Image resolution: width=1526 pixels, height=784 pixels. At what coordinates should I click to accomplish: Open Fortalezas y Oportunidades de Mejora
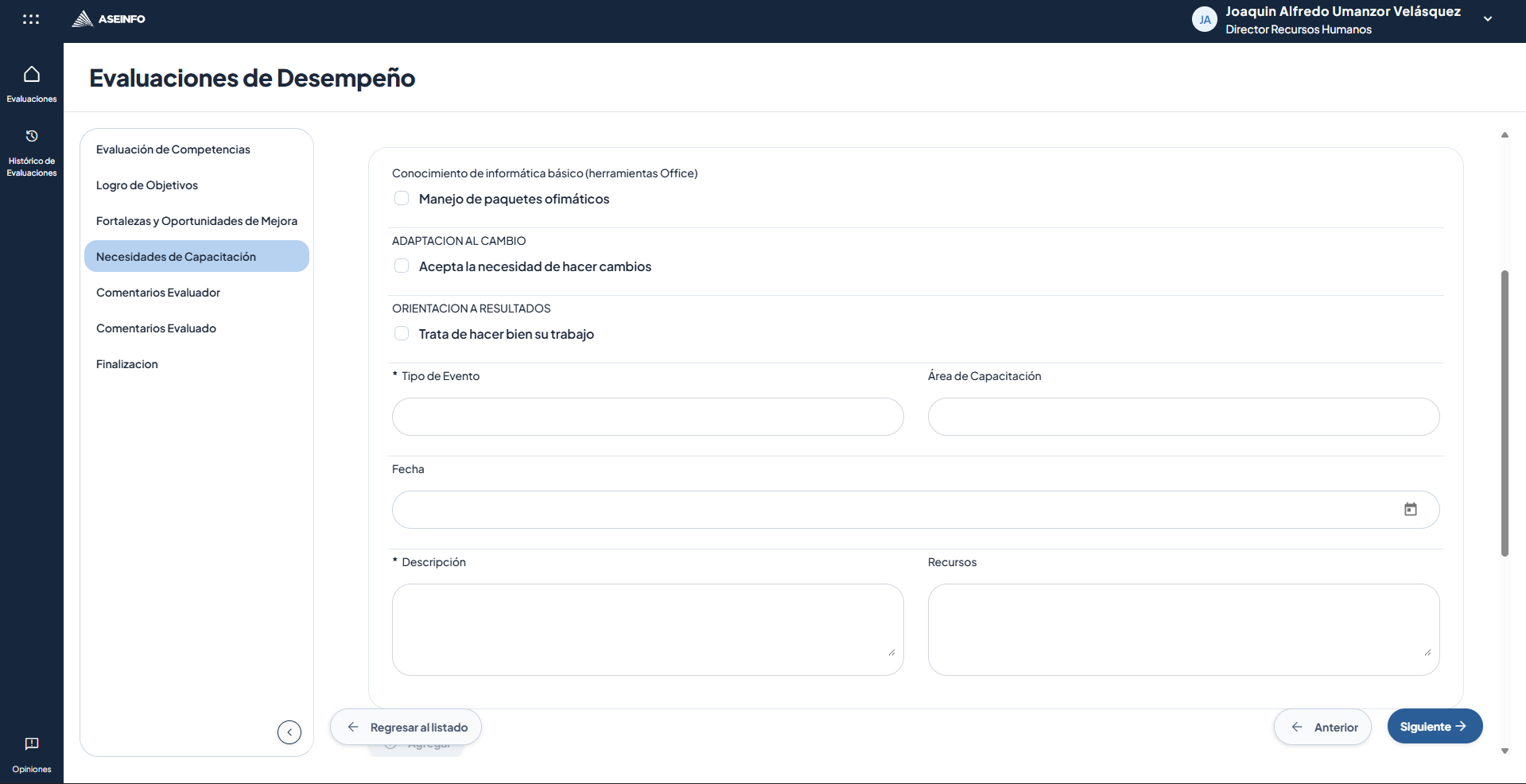click(x=196, y=221)
